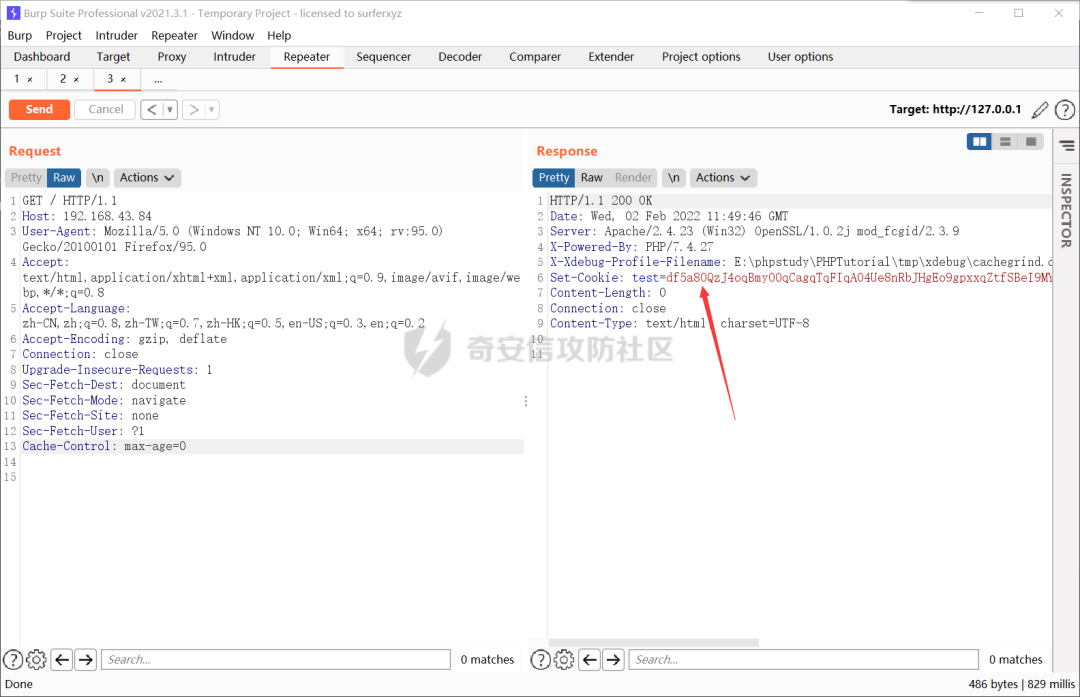Click the Cancel button
This screenshot has width=1080, height=697.
(x=105, y=110)
